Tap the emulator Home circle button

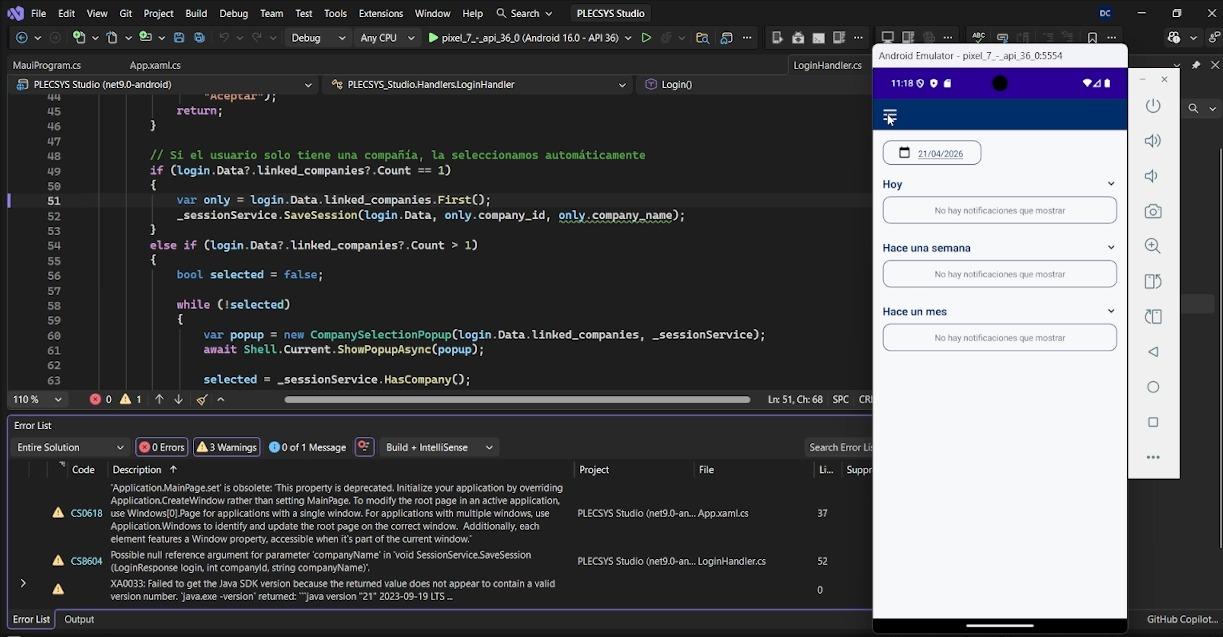(x=1153, y=387)
